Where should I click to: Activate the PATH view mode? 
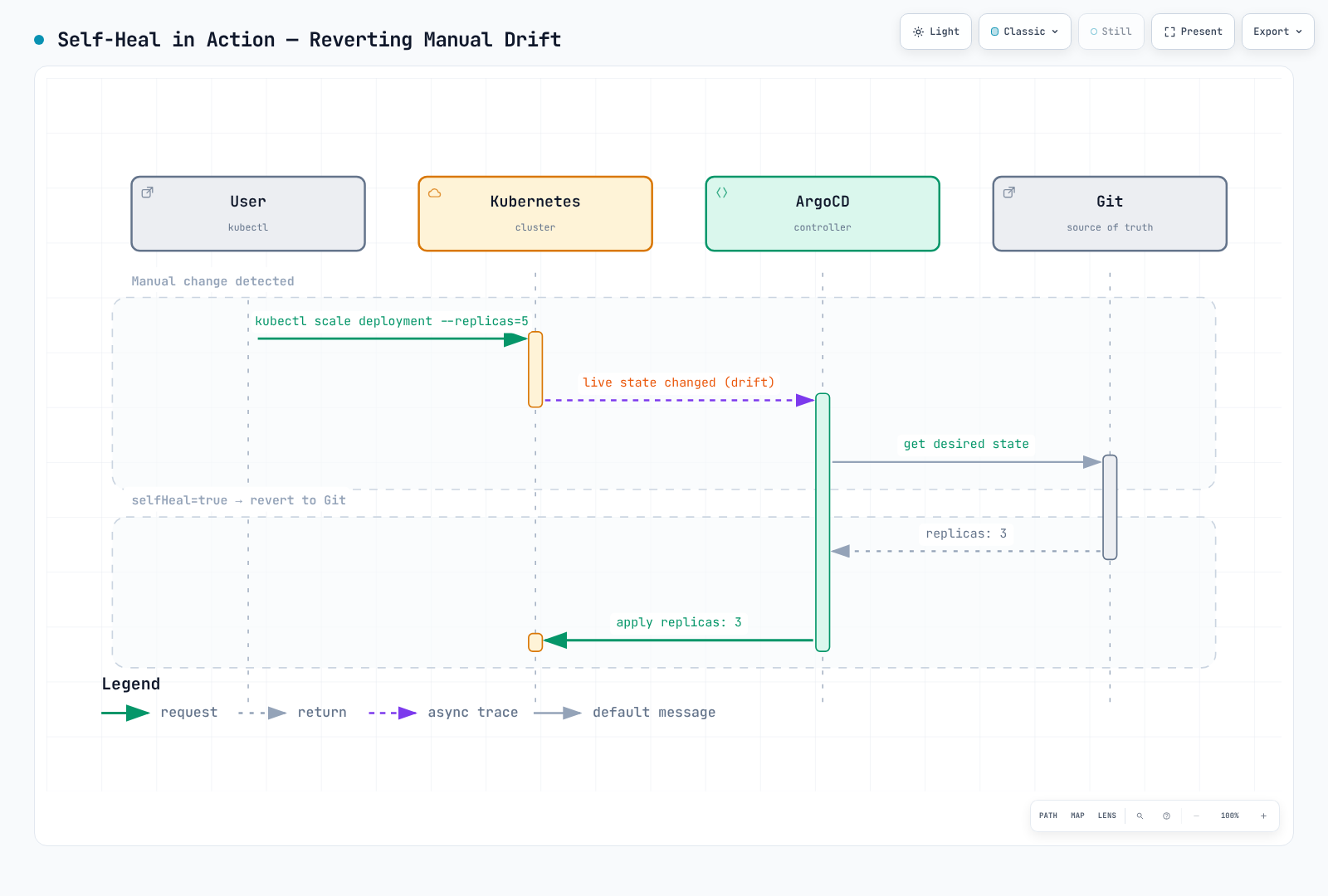pyautogui.click(x=1048, y=816)
